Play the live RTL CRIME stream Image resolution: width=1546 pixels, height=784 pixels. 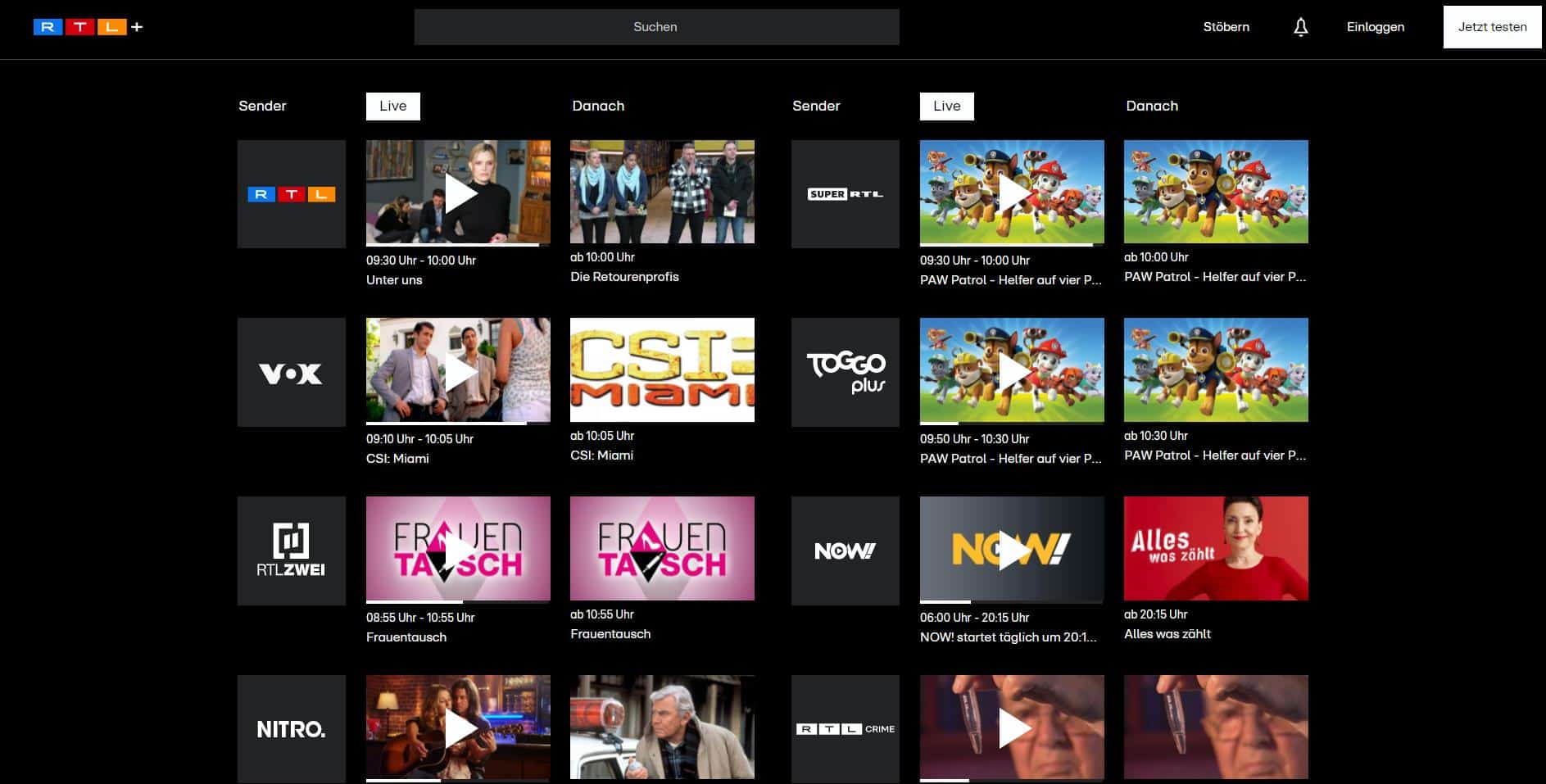1013,728
